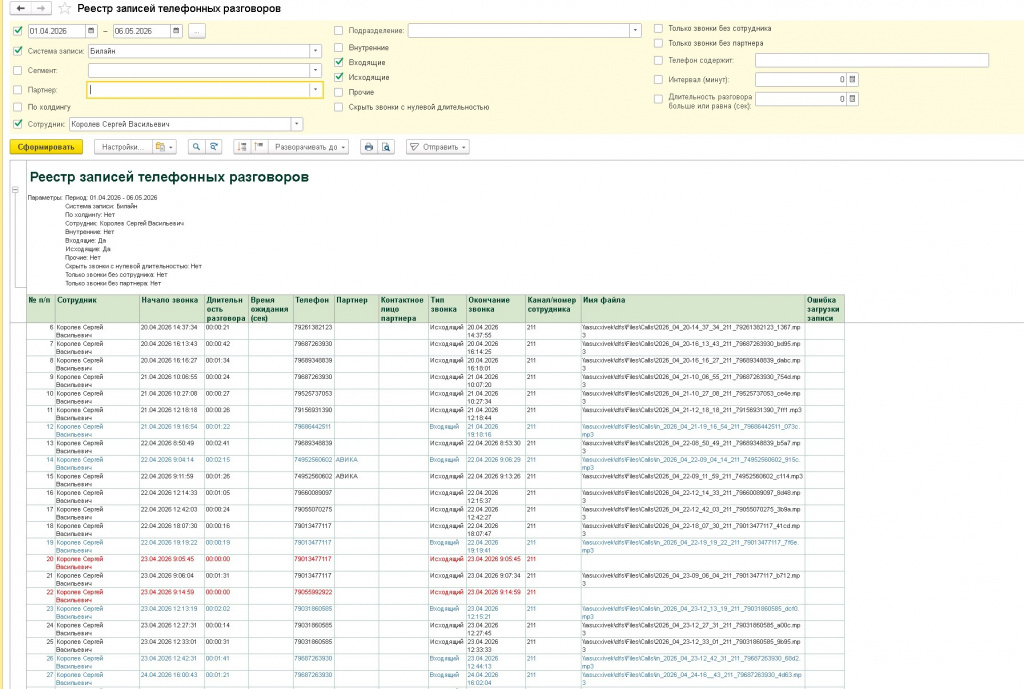Open the Разворачивать до dropdown

pyautogui.click(x=308, y=147)
